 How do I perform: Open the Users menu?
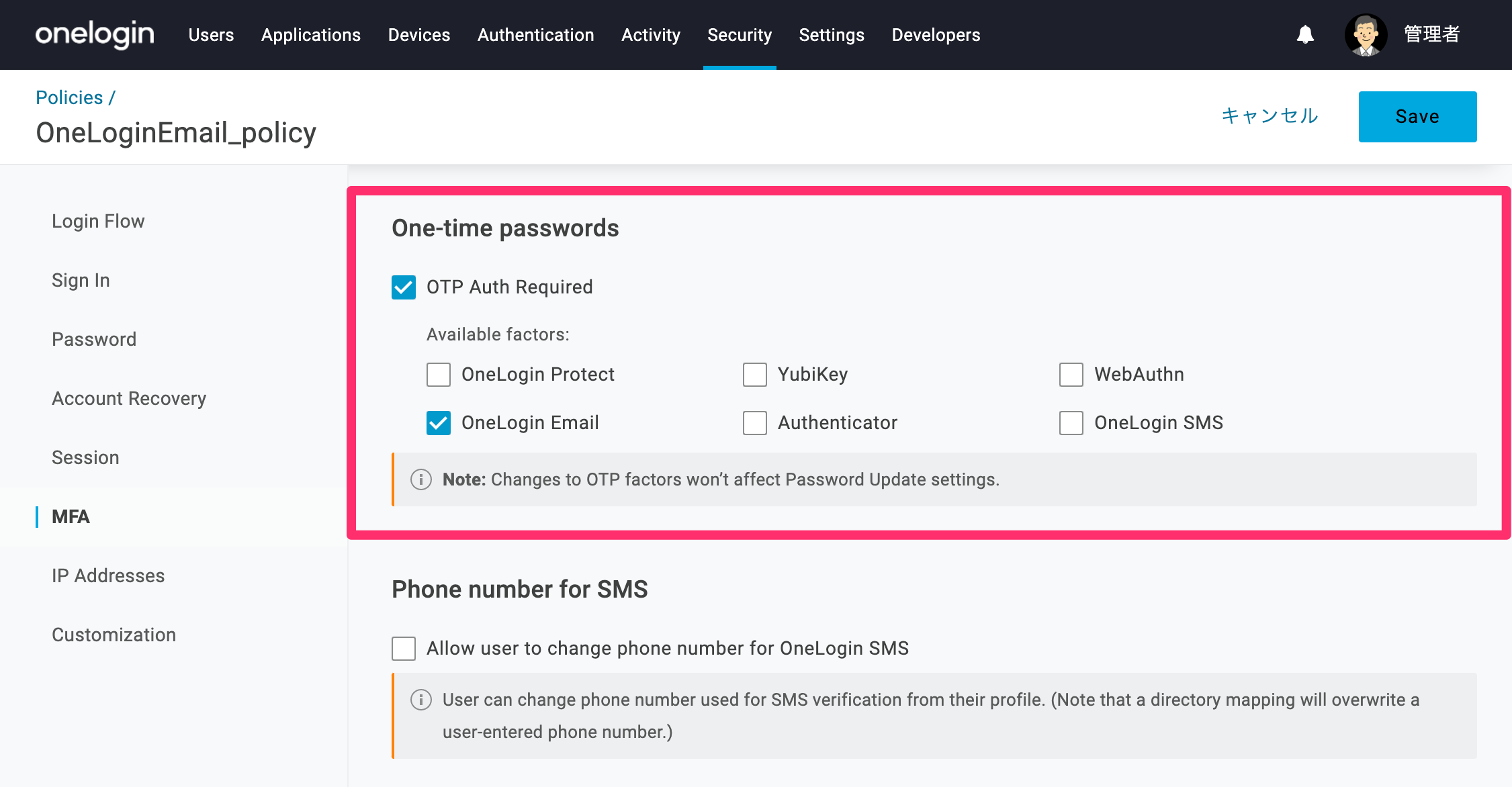pyautogui.click(x=211, y=35)
